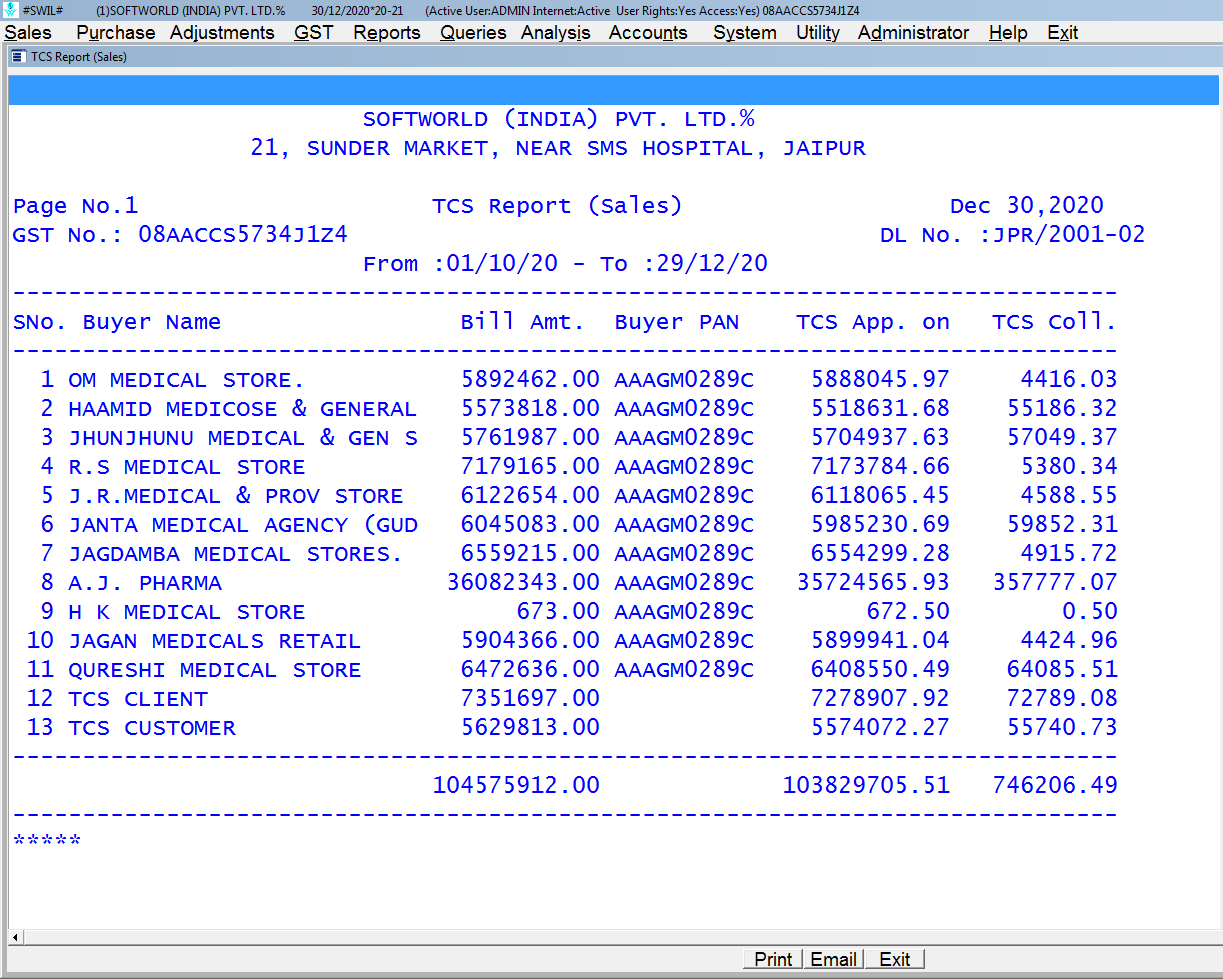Click Exit in the menu bar
This screenshot has height=979, width=1223.
(x=1062, y=33)
